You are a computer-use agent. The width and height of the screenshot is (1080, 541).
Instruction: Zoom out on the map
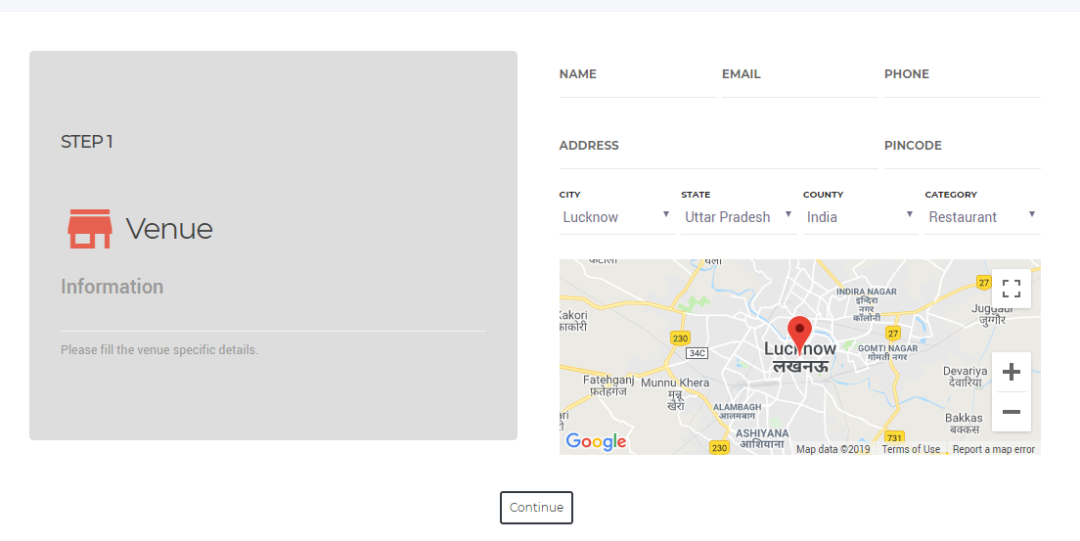[1011, 411]
